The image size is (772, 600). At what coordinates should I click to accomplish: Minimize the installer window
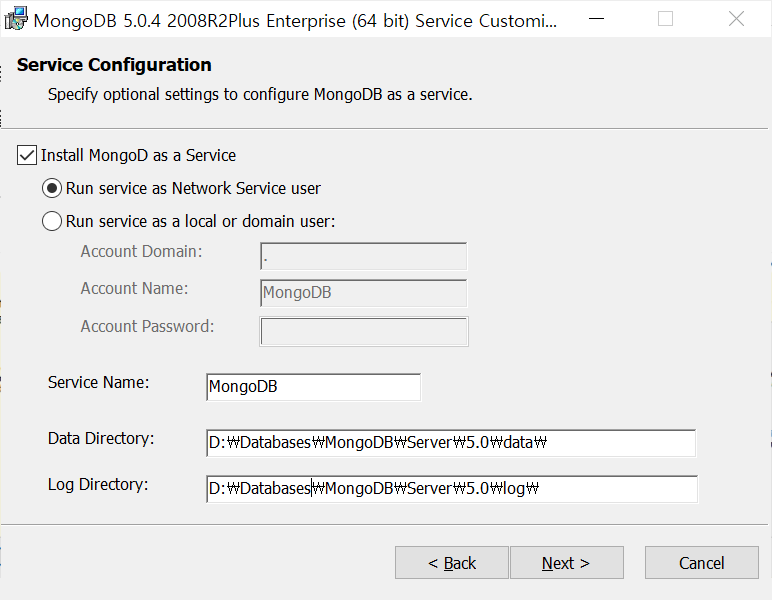[x=596, y=19]
